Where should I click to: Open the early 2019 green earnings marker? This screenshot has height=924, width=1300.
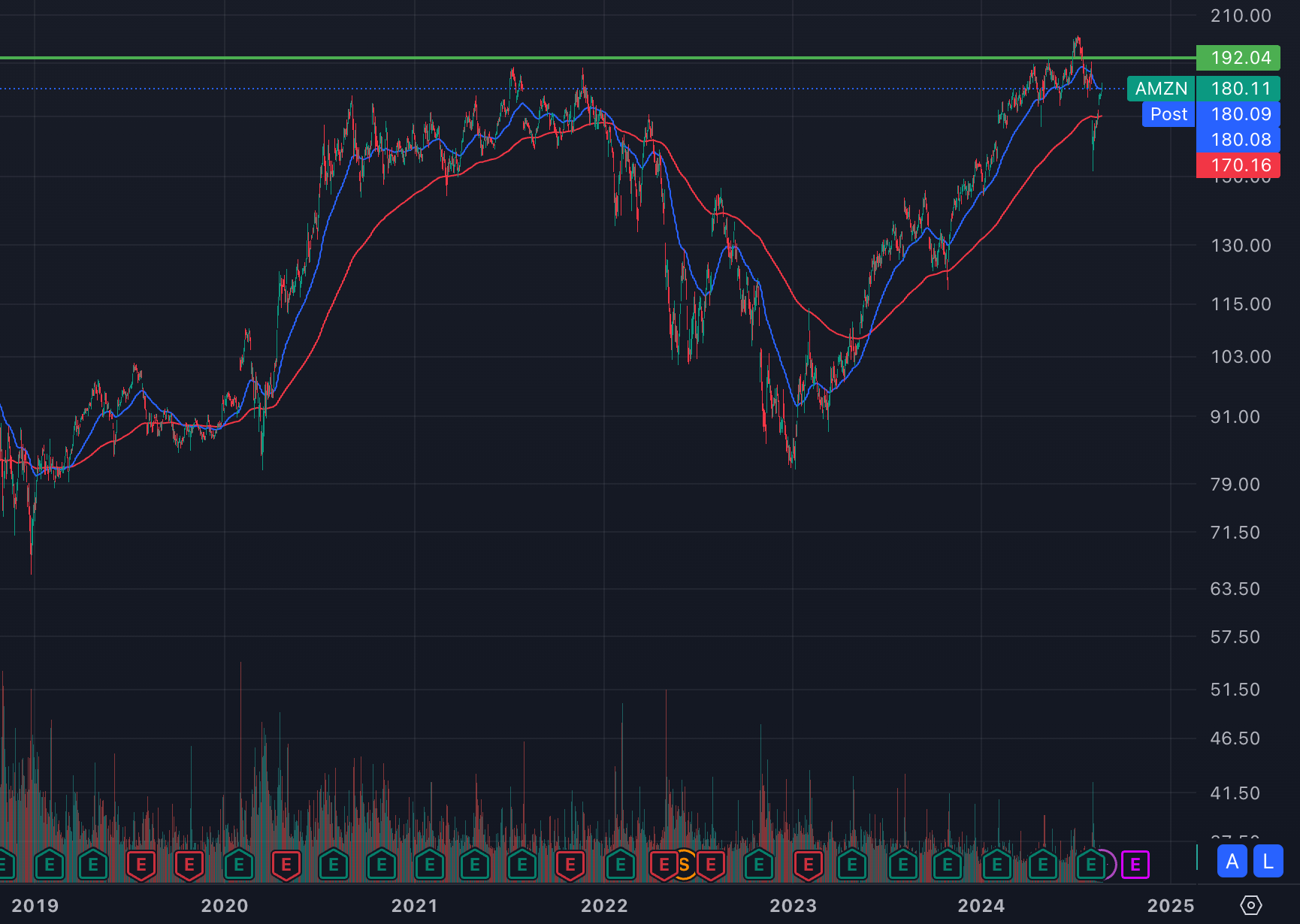49,865
